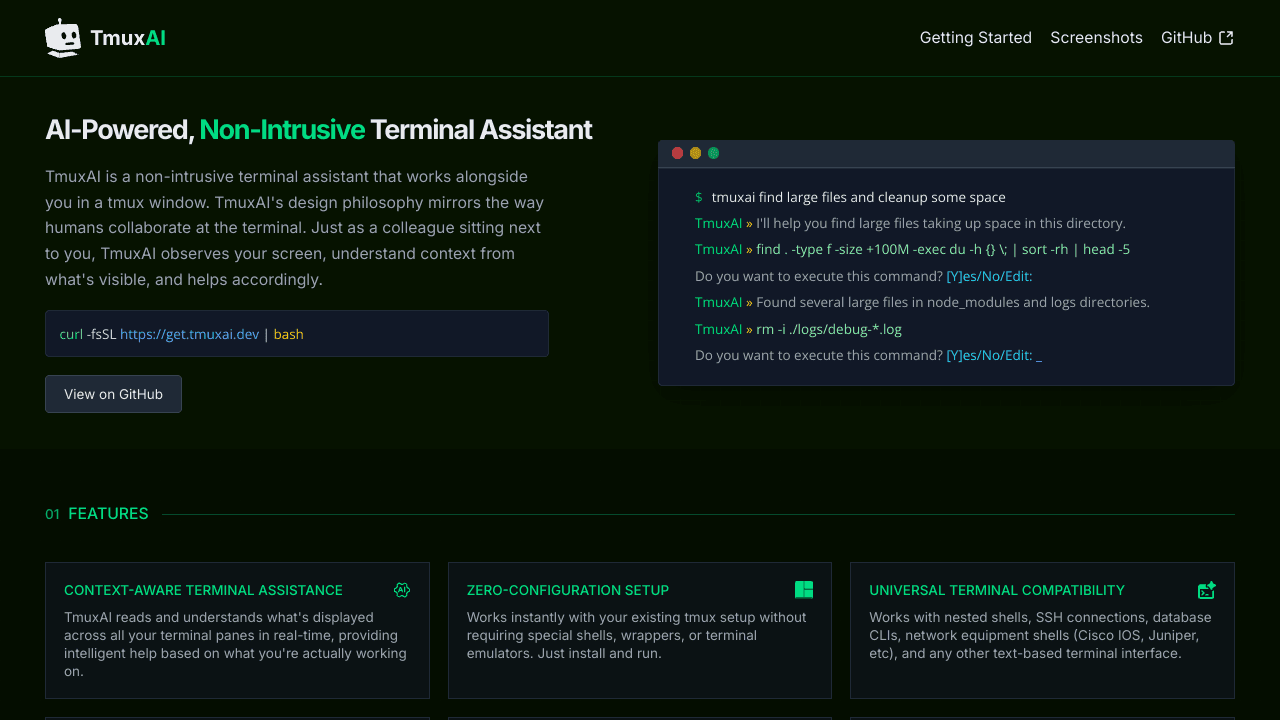Click the hero paragraph describing TmuxAI

[x=295, y=228]
